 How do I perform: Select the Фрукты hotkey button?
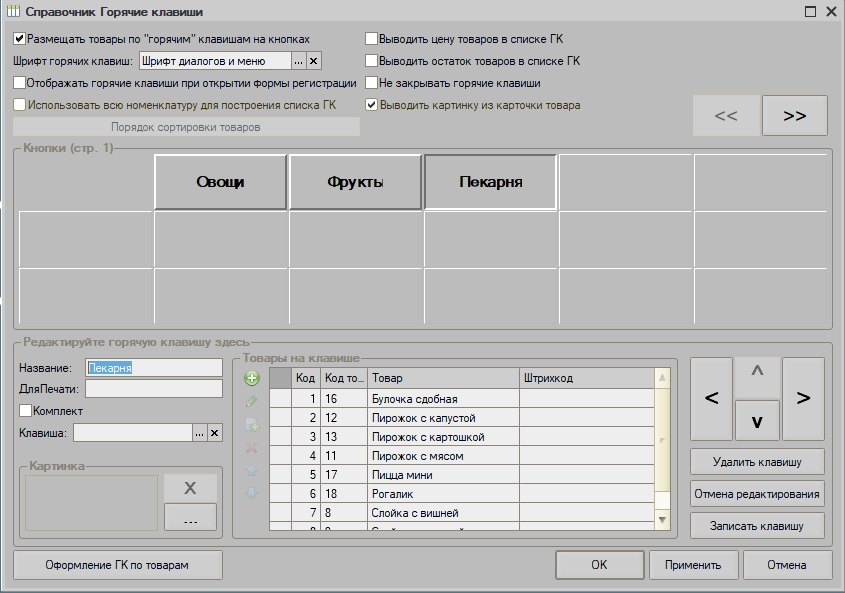pos(355,182)
